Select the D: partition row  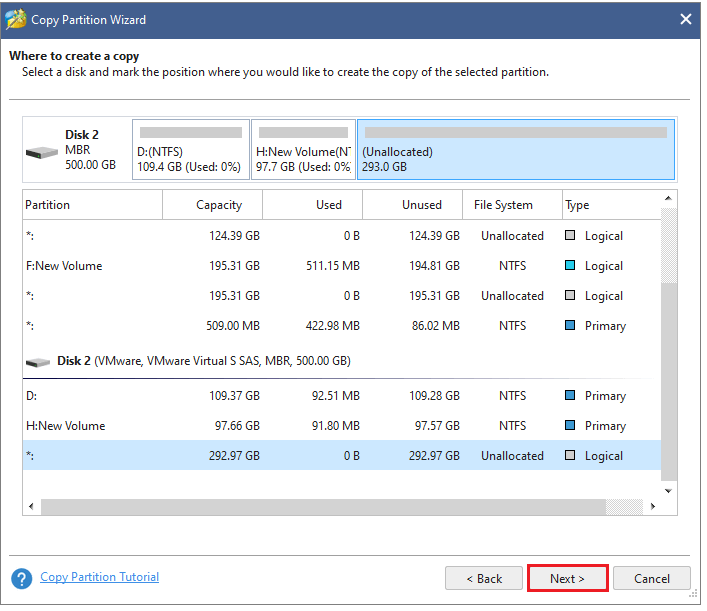(x=342, y=395)
